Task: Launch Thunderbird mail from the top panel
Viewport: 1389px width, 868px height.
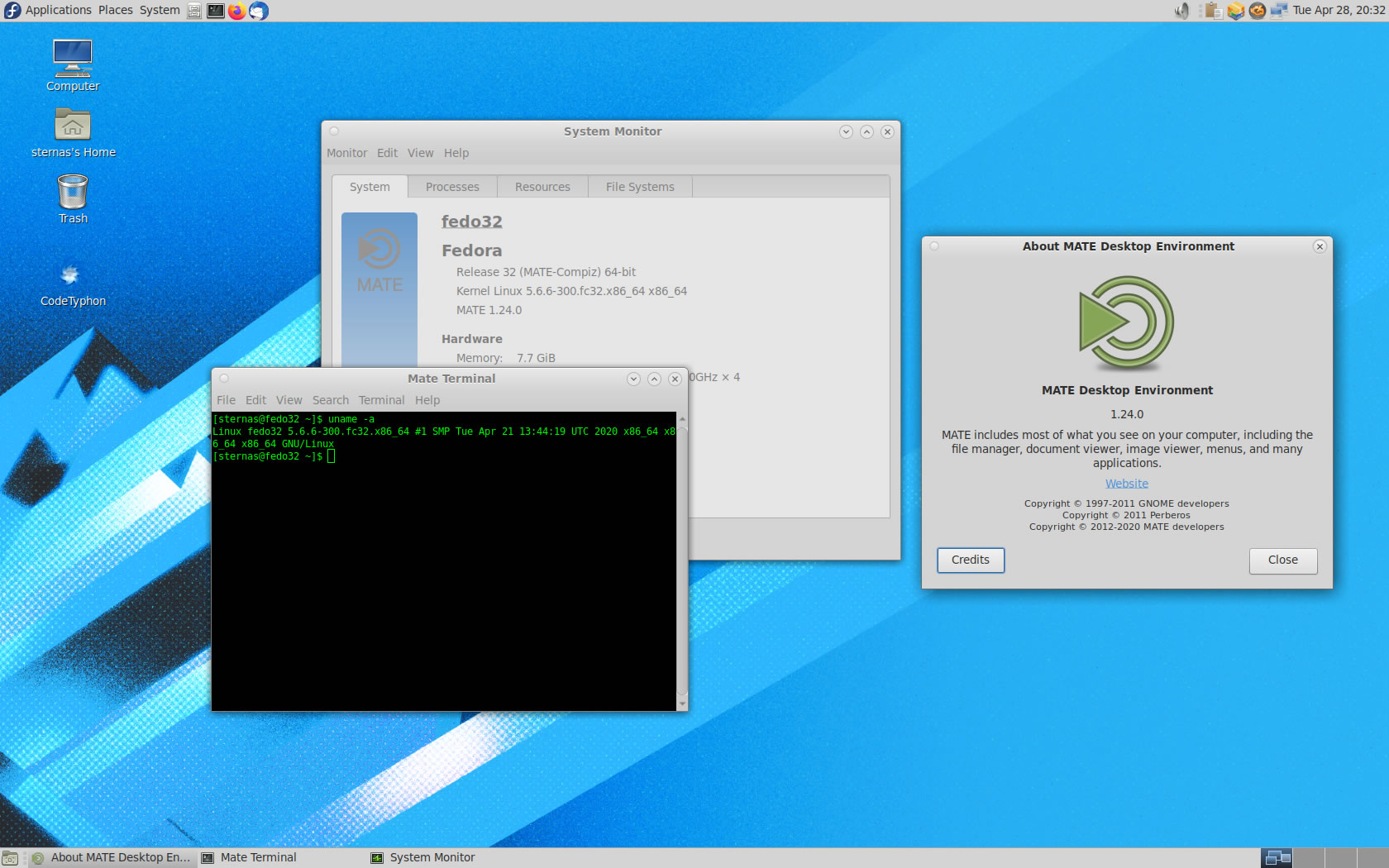Action: tap(259, 11)
